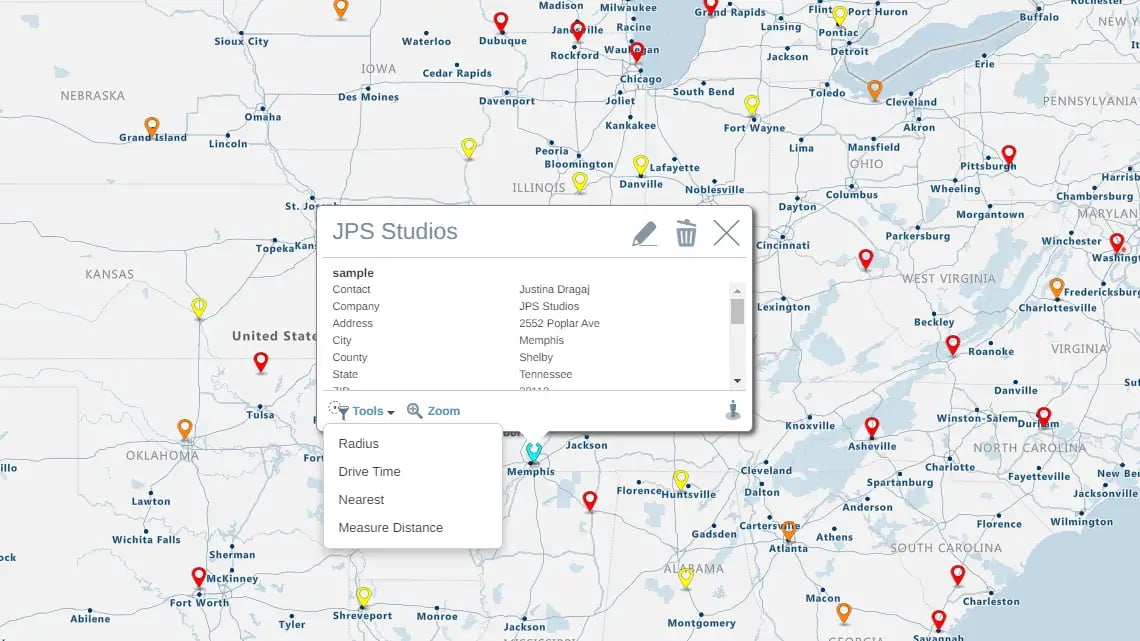Select the orange pin at Grand Island
1140x641 pixels.
151,127
